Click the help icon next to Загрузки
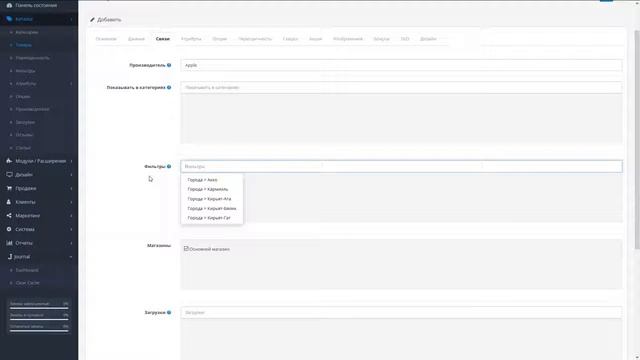The width and height of the screenshot is (640, 360). point(169,312)
